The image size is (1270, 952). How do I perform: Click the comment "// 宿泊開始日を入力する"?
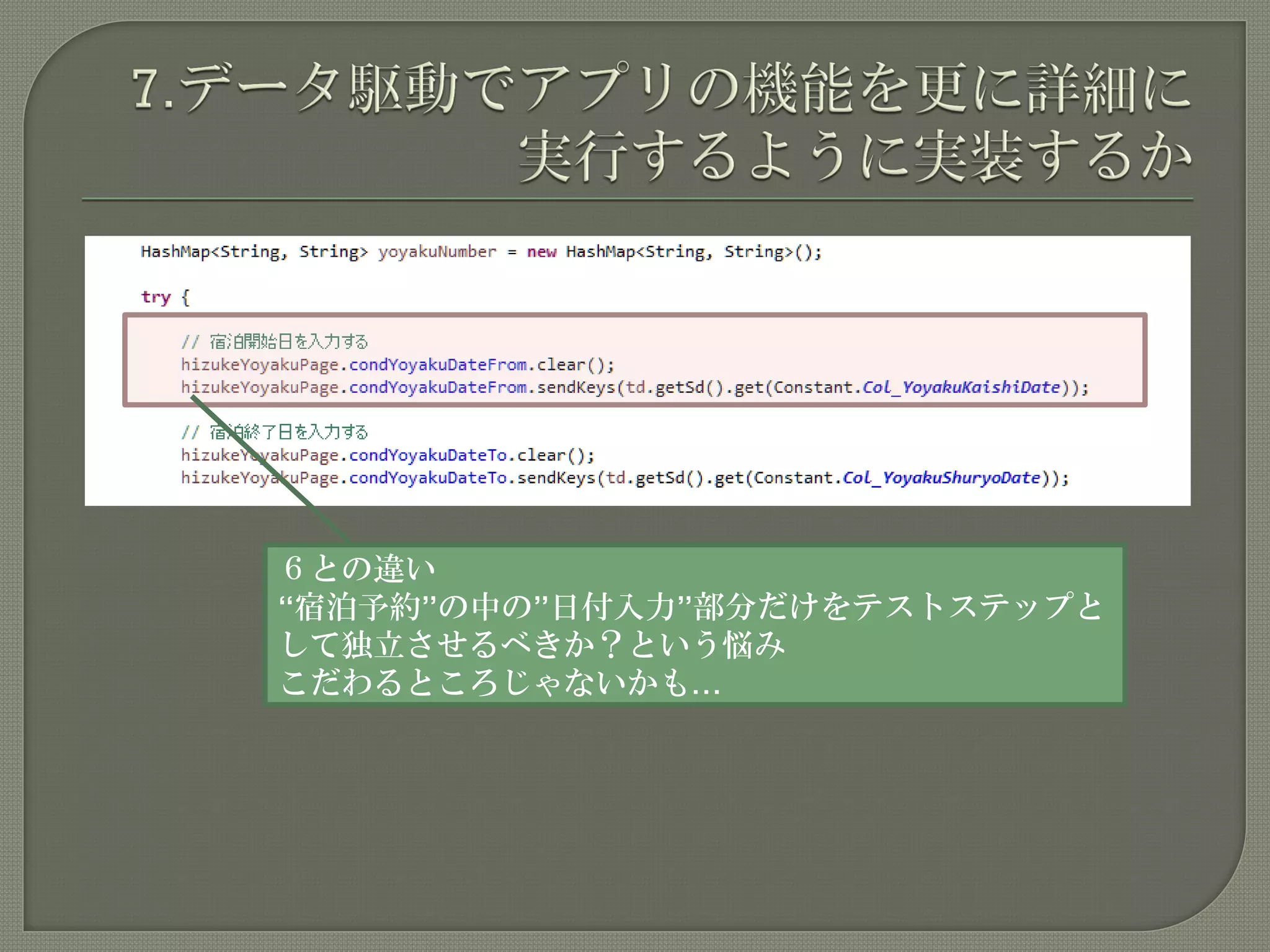(x=275, y=342)
